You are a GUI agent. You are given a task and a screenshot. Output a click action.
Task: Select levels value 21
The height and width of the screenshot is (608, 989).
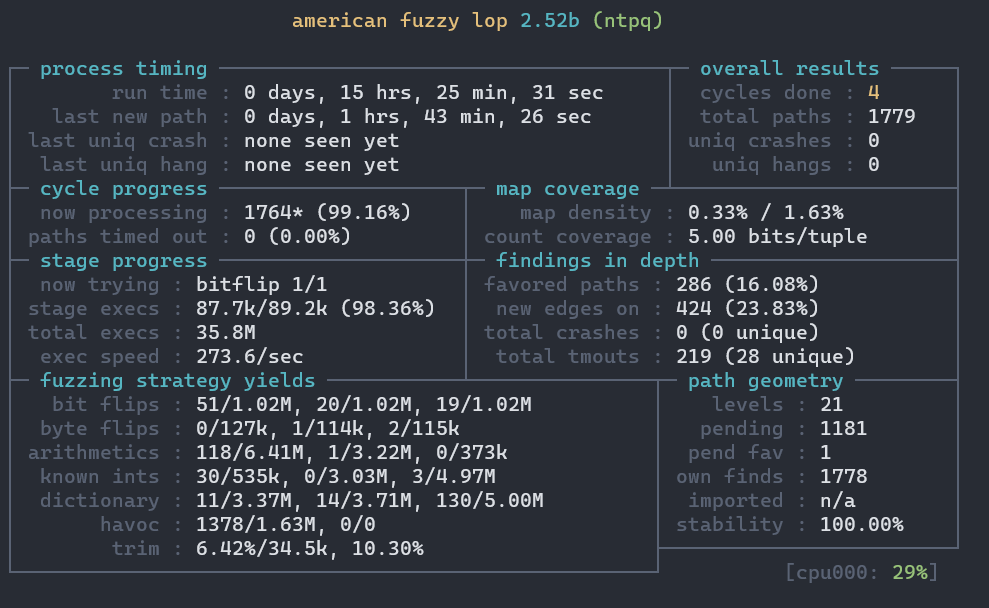click(x=831, y=404)
